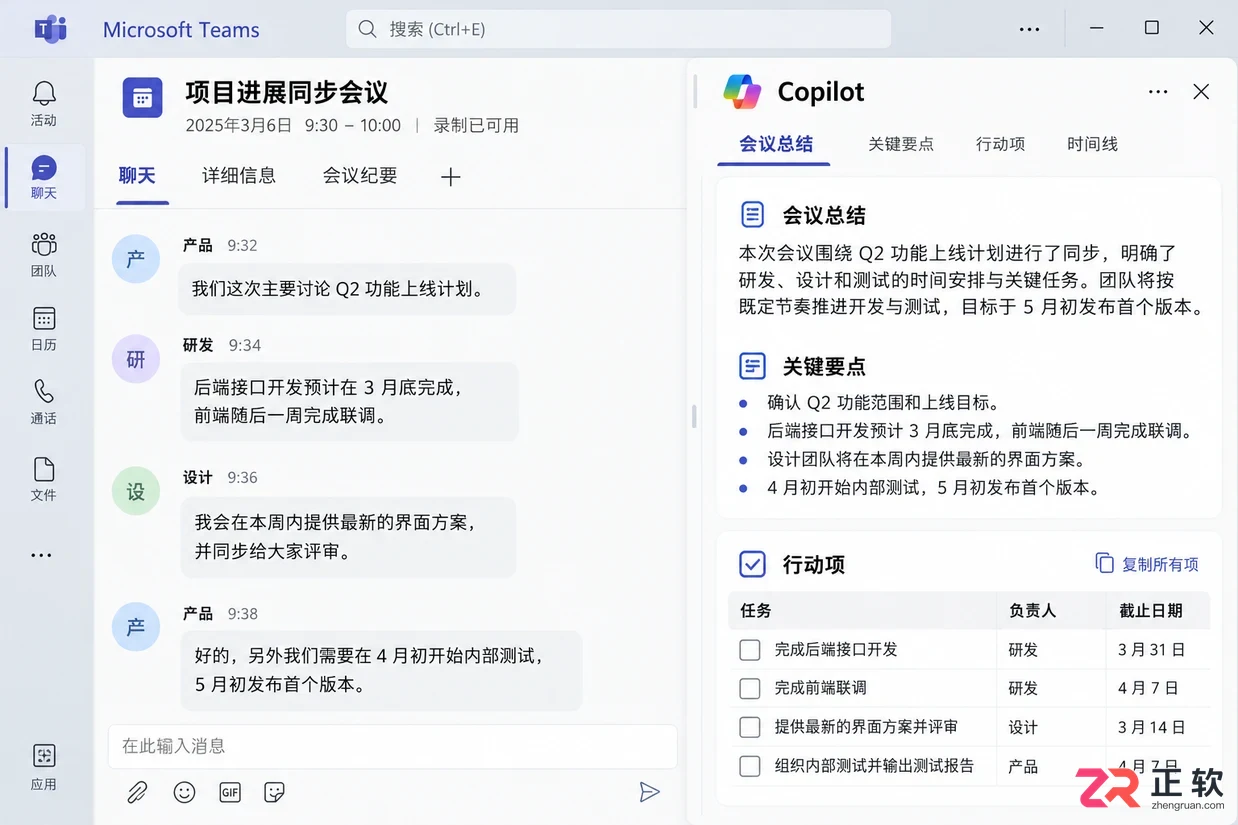Click the 产 avatar at 9:32

(x=136, y=259)
